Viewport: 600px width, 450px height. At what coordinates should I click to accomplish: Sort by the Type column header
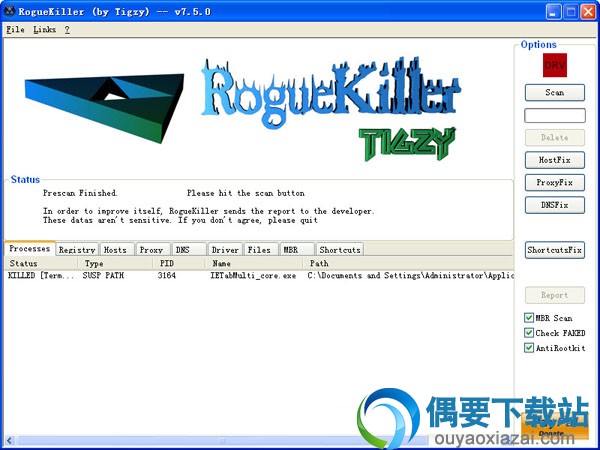[115, 263]
